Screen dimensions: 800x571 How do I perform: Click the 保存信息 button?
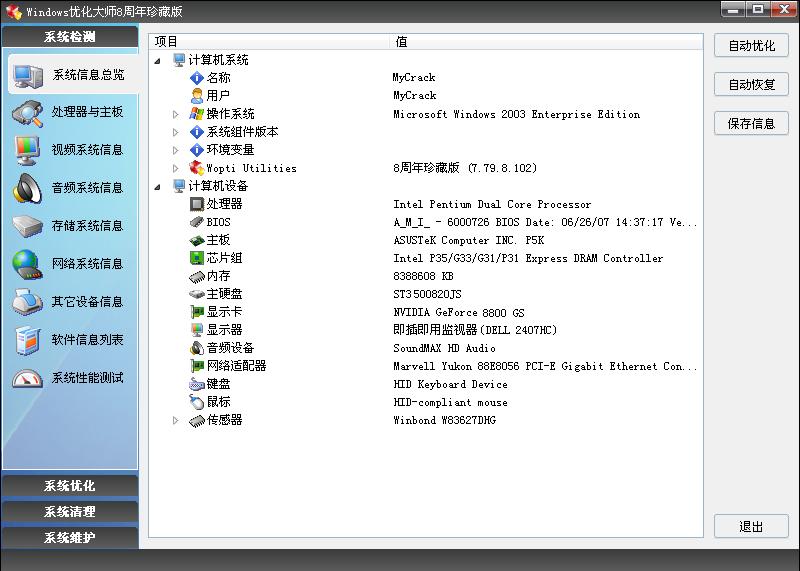tap(752, 123)
